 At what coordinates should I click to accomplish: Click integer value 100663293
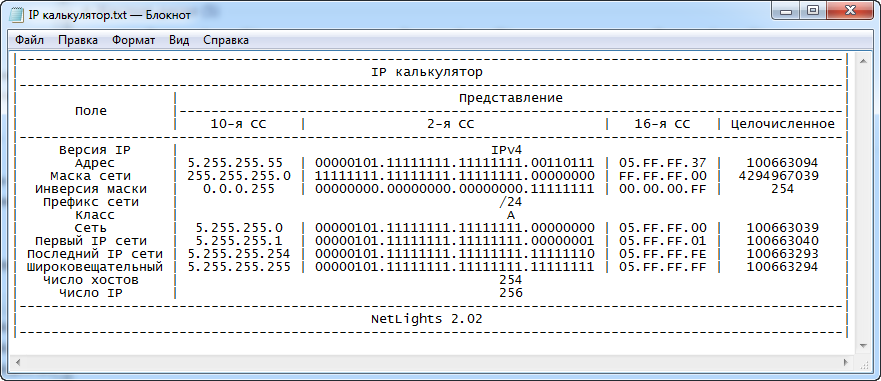point(782,253)
